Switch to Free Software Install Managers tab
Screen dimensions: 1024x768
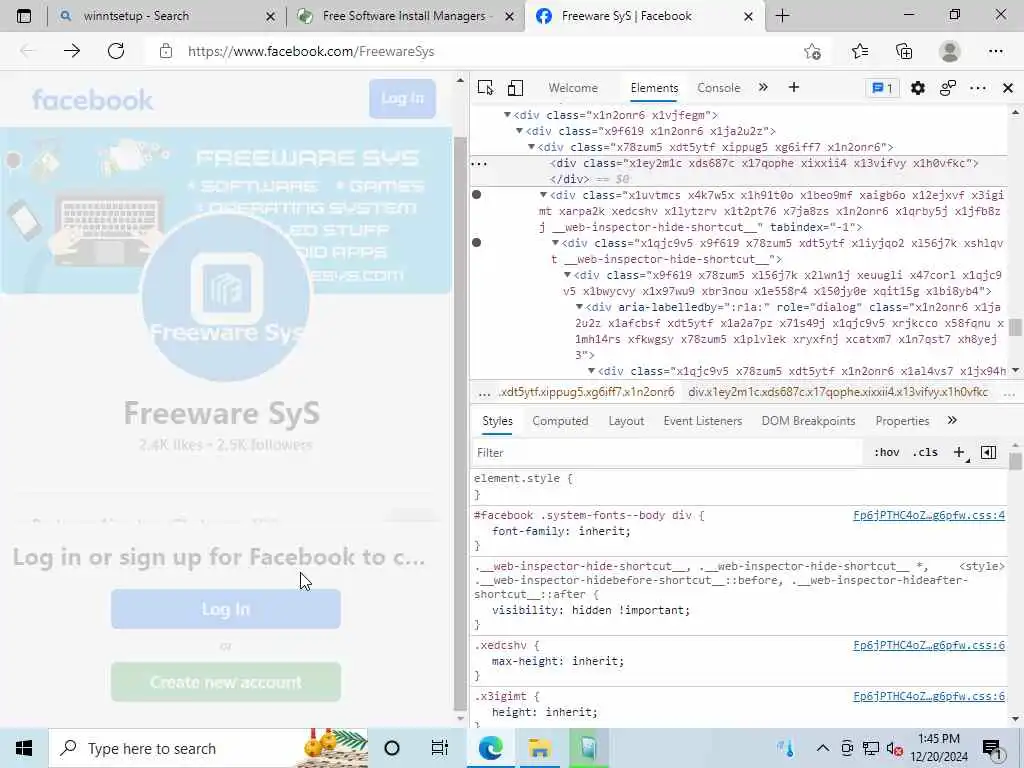pos(404,16)
